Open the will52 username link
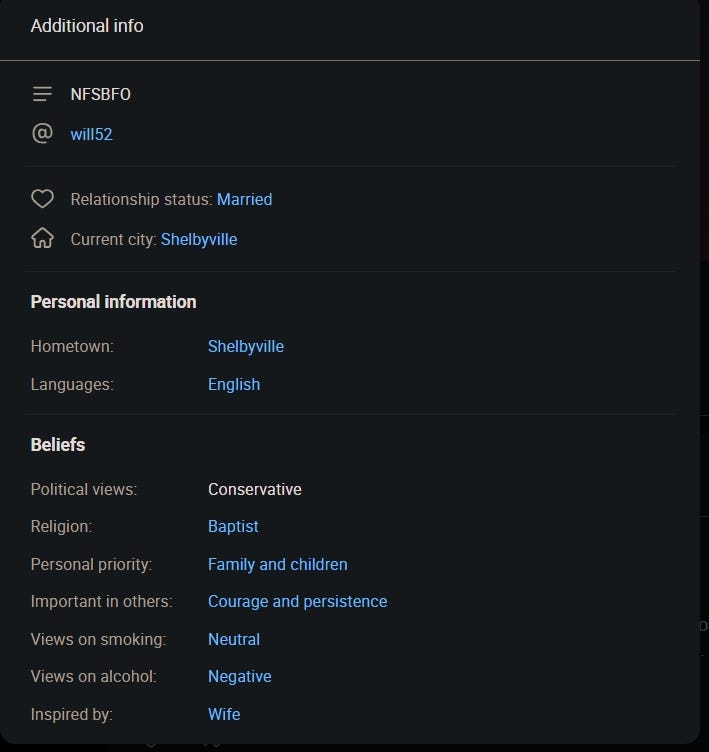 click(91, 134)
